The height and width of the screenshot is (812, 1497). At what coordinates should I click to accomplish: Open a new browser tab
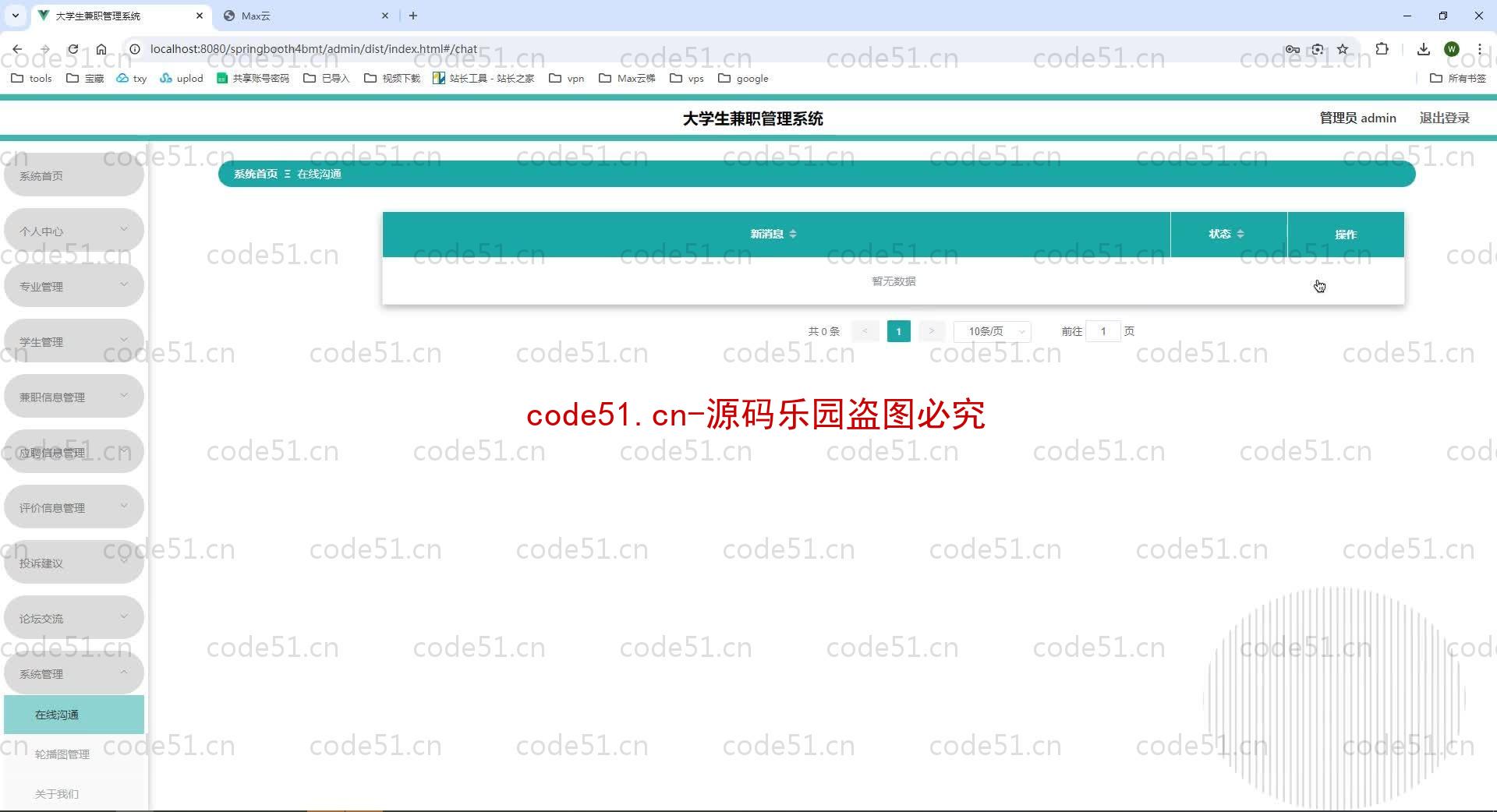[413, 16]
